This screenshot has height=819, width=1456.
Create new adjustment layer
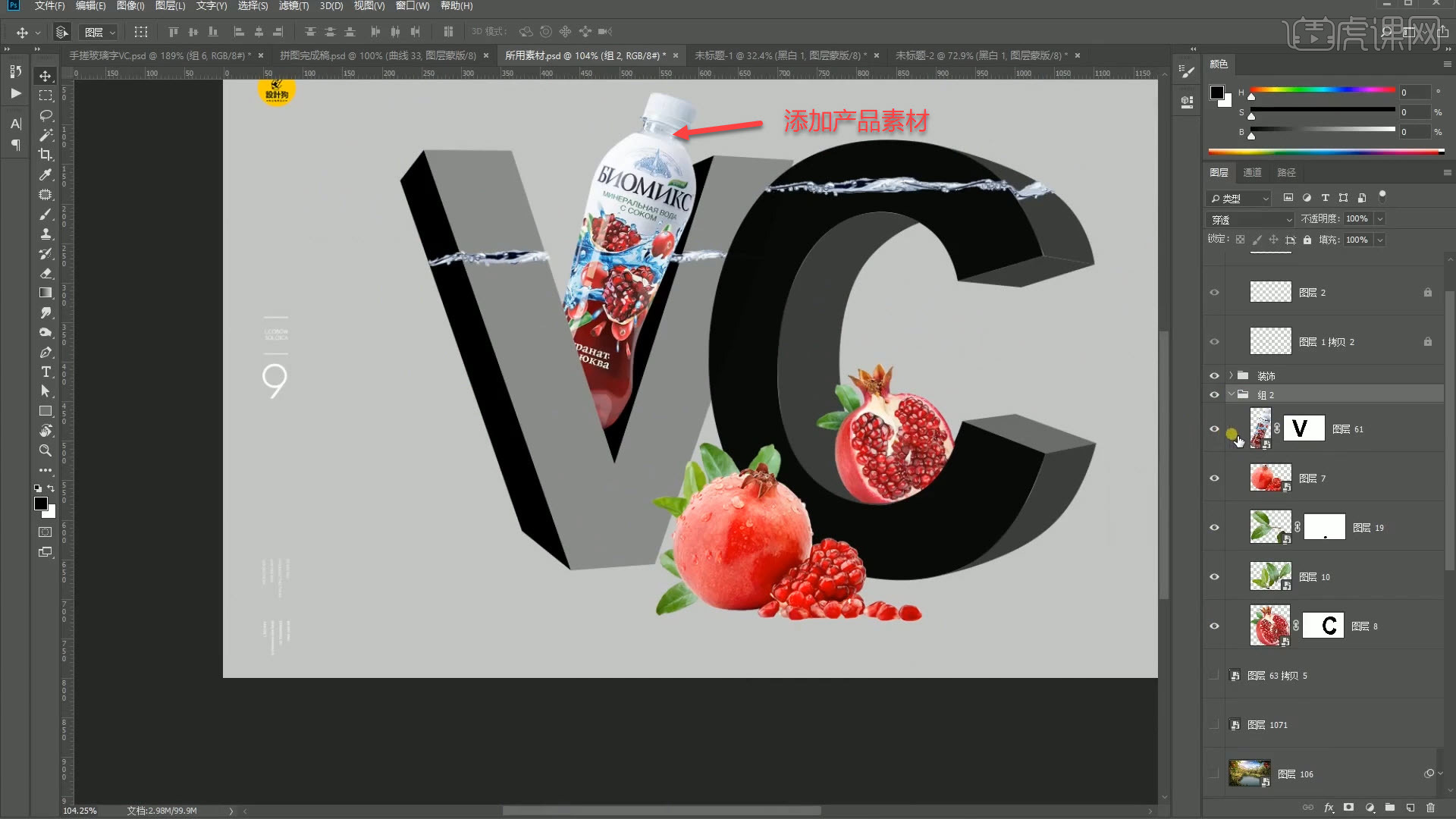tap(1370, 808)
